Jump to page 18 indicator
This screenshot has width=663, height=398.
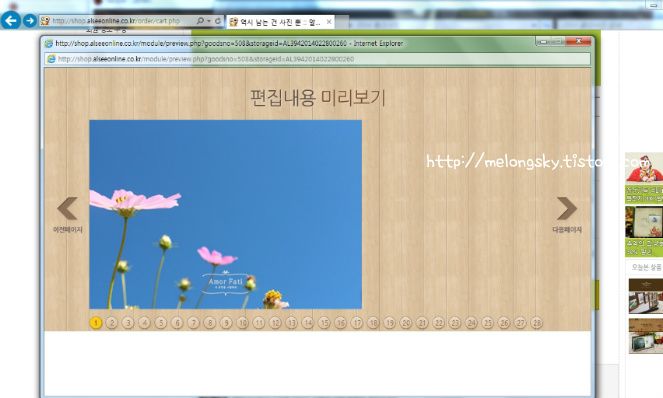click(373, 323)
